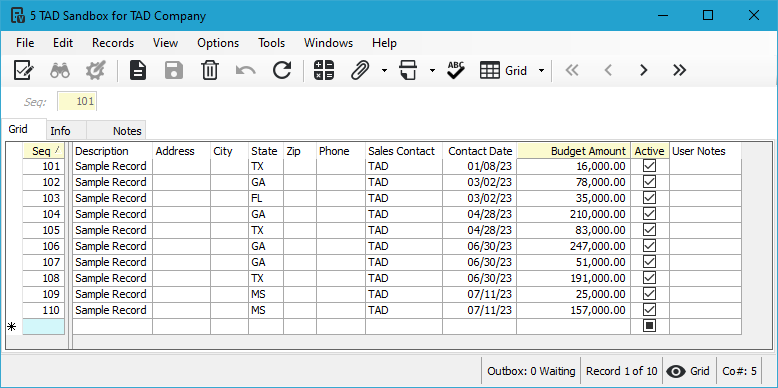Select the Grid tab
This screenshot has width=778, height=388.
(x=24, y=129)
